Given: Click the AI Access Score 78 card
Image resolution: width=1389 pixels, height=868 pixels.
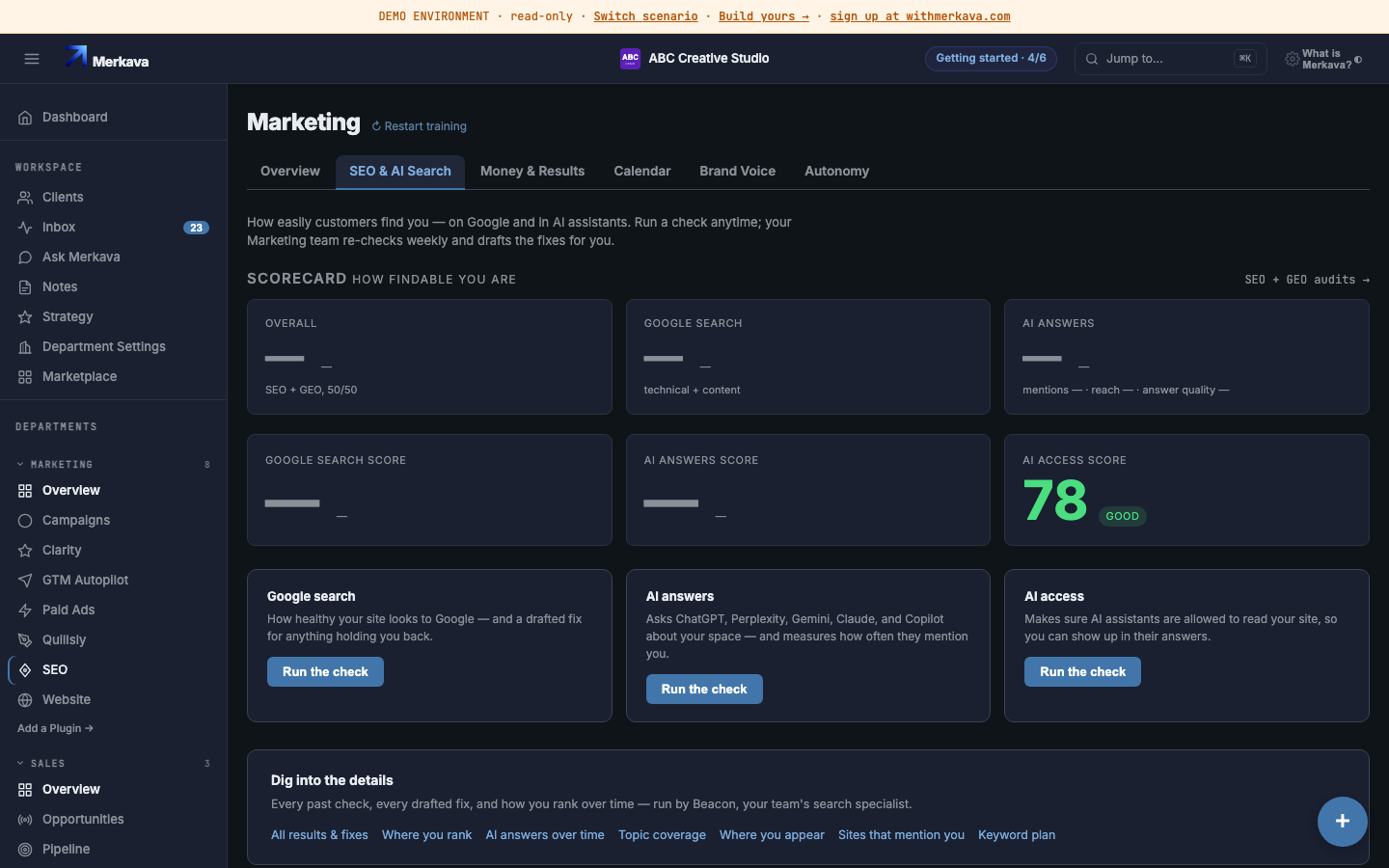Looking at the screenshot, I should [x=1186, y=490].
